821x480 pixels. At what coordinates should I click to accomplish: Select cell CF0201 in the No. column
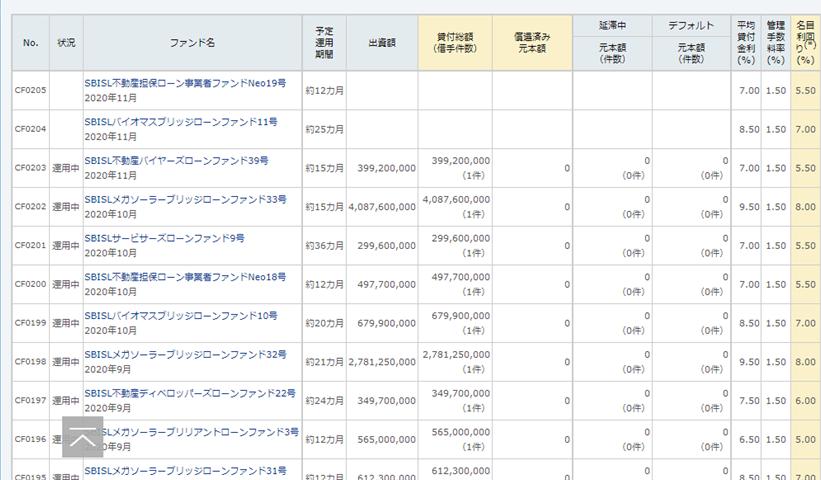[31, 245]
